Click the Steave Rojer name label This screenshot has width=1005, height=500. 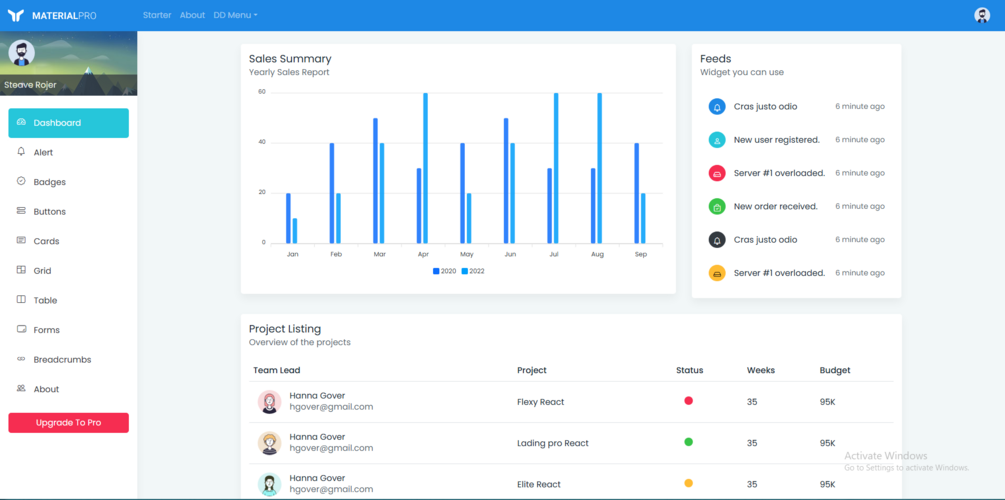(x=30, y=85)
